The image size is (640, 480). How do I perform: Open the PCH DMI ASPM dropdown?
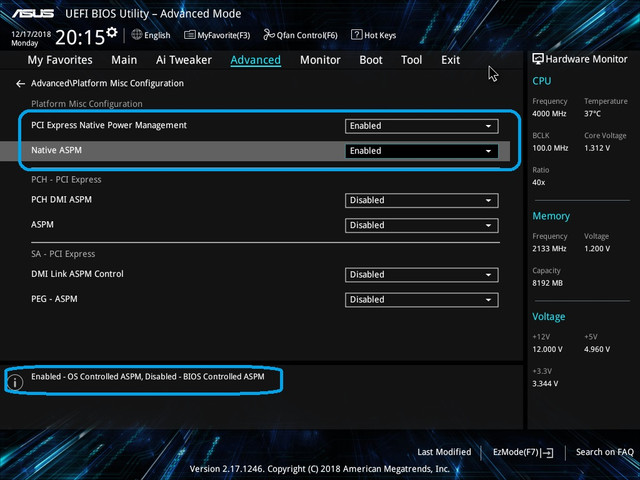pyautogui.click(x=421, y=200)
